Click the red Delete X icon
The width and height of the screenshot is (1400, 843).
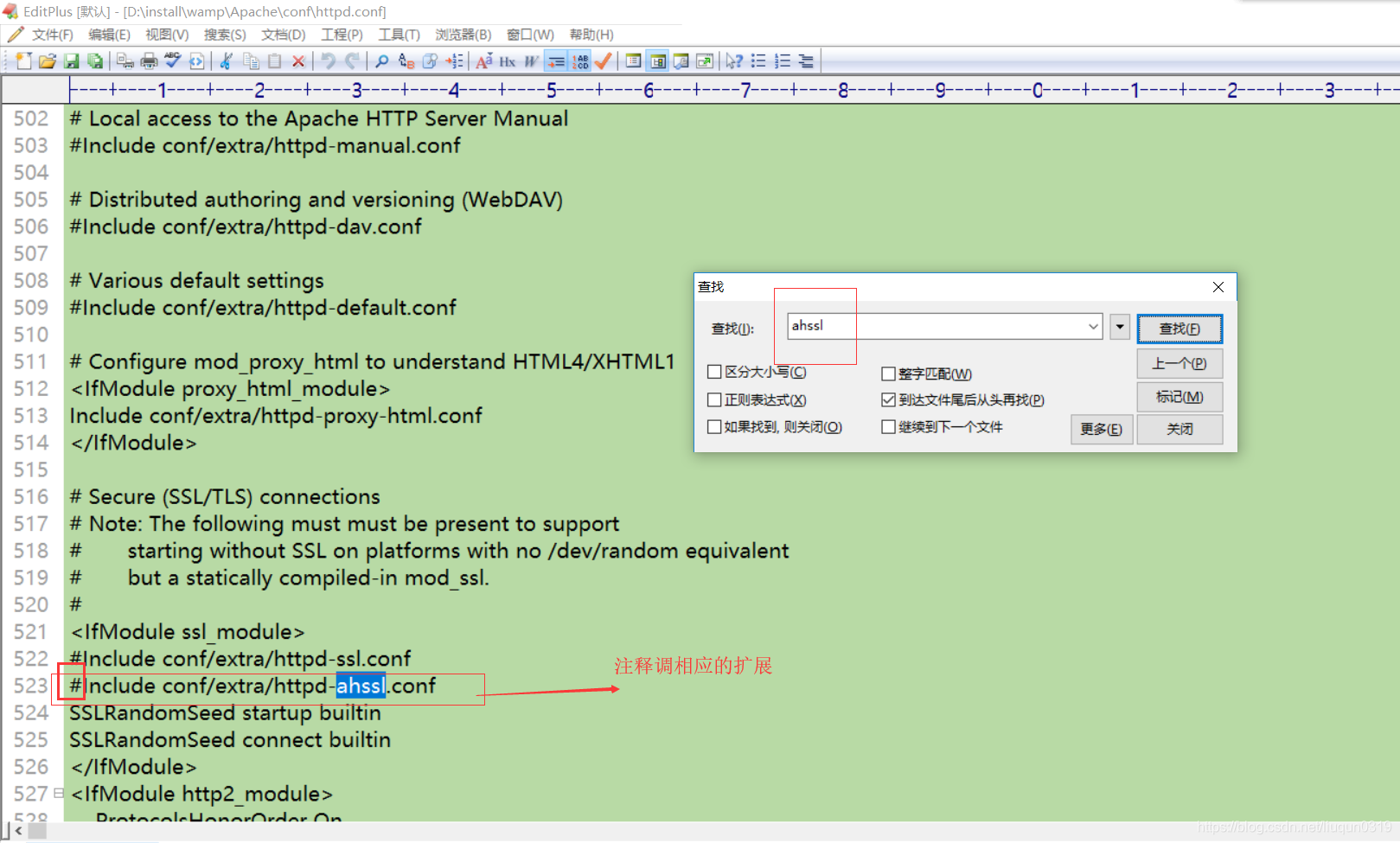[298, 61]
